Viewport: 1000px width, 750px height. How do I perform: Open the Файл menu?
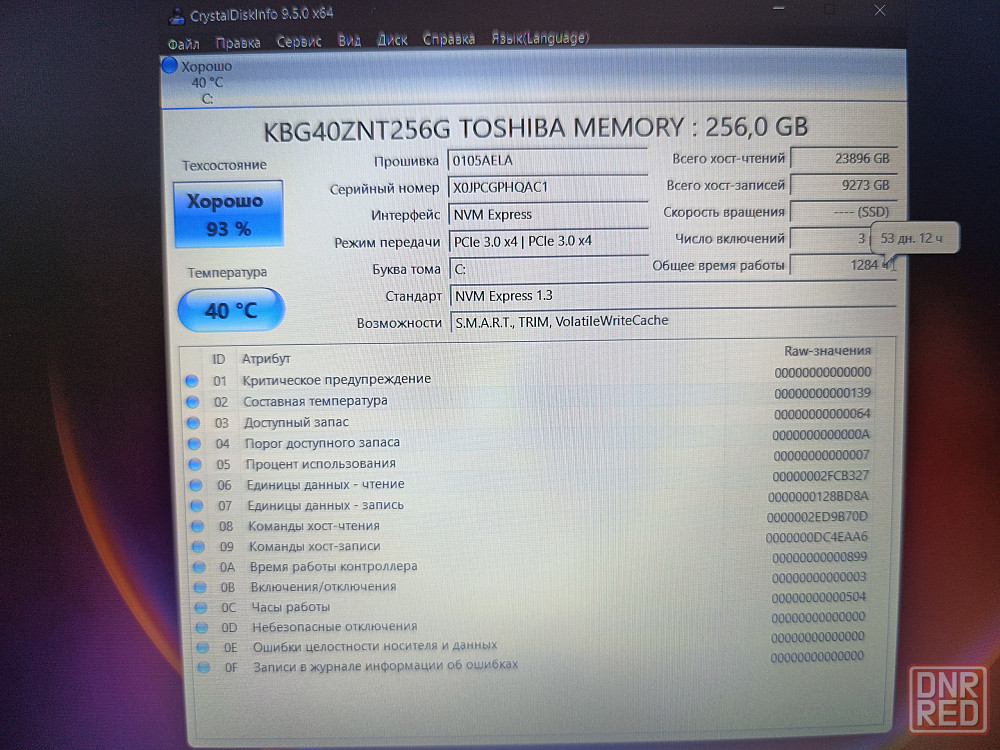184,44
